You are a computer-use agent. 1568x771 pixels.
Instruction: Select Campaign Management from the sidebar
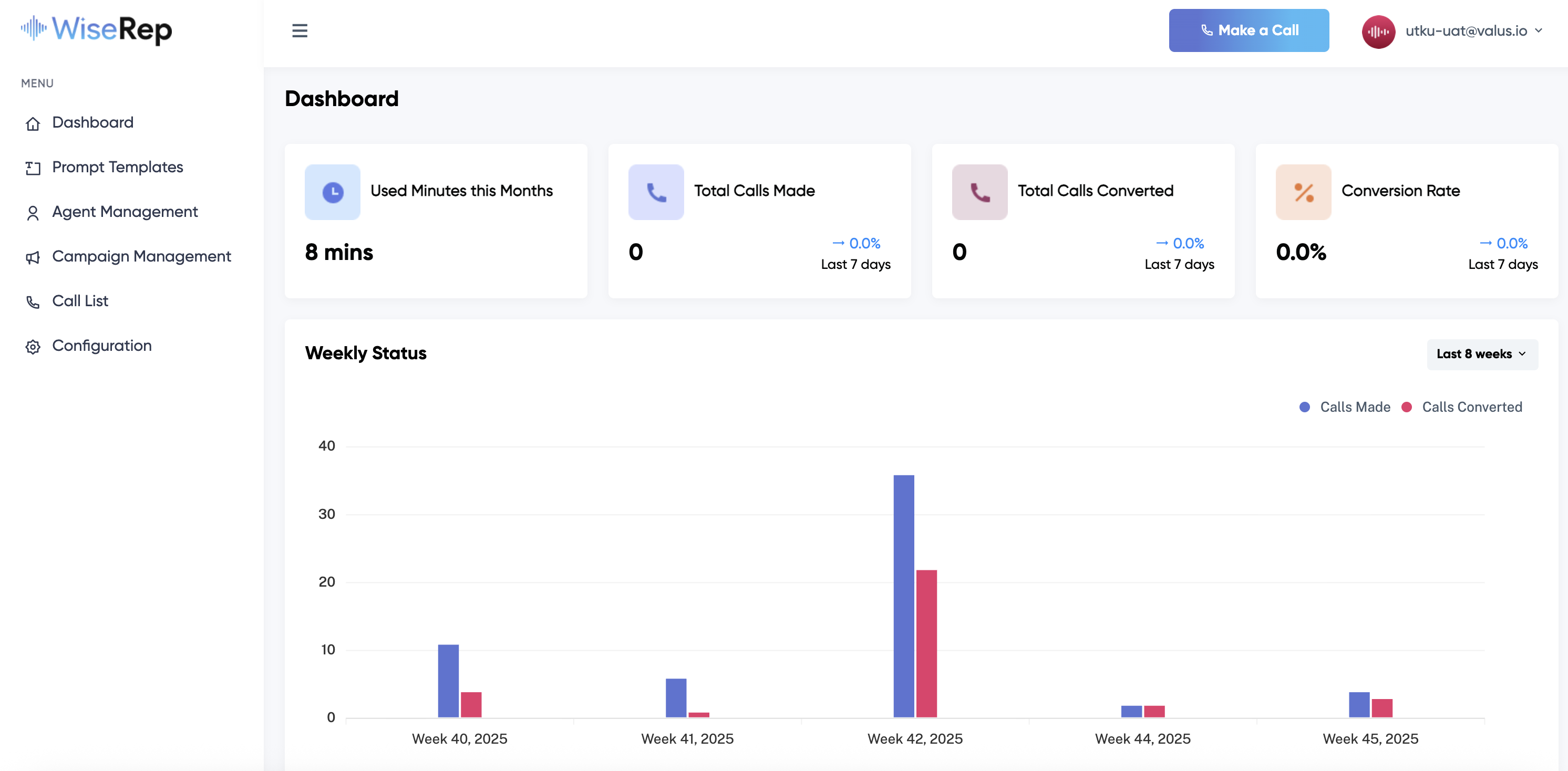tap(141, 256)
